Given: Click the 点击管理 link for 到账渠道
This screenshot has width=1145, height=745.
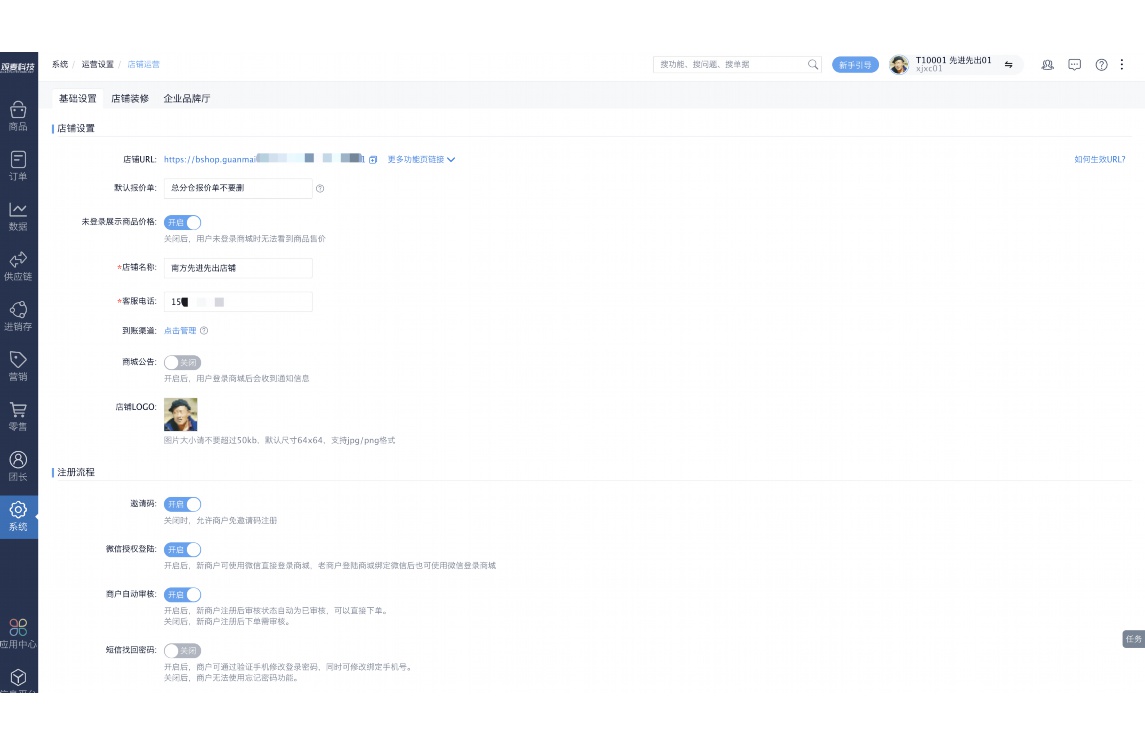Looking at the screenshot, I should [x=179, y=330].
